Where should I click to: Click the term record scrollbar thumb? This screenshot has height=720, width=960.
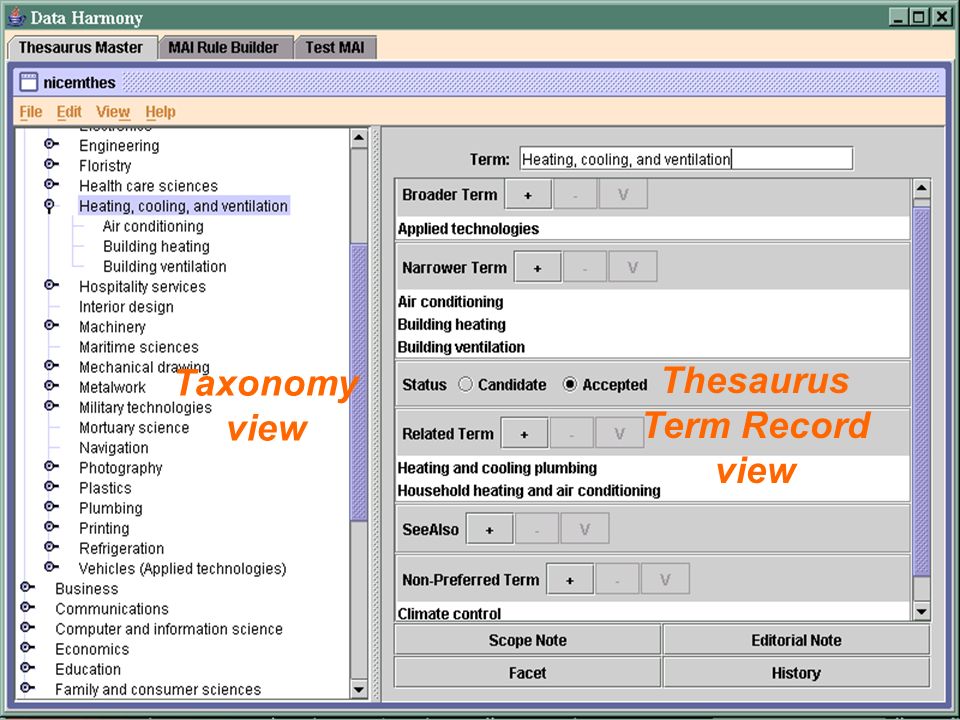pyautogui.click(x=921, y=392)
